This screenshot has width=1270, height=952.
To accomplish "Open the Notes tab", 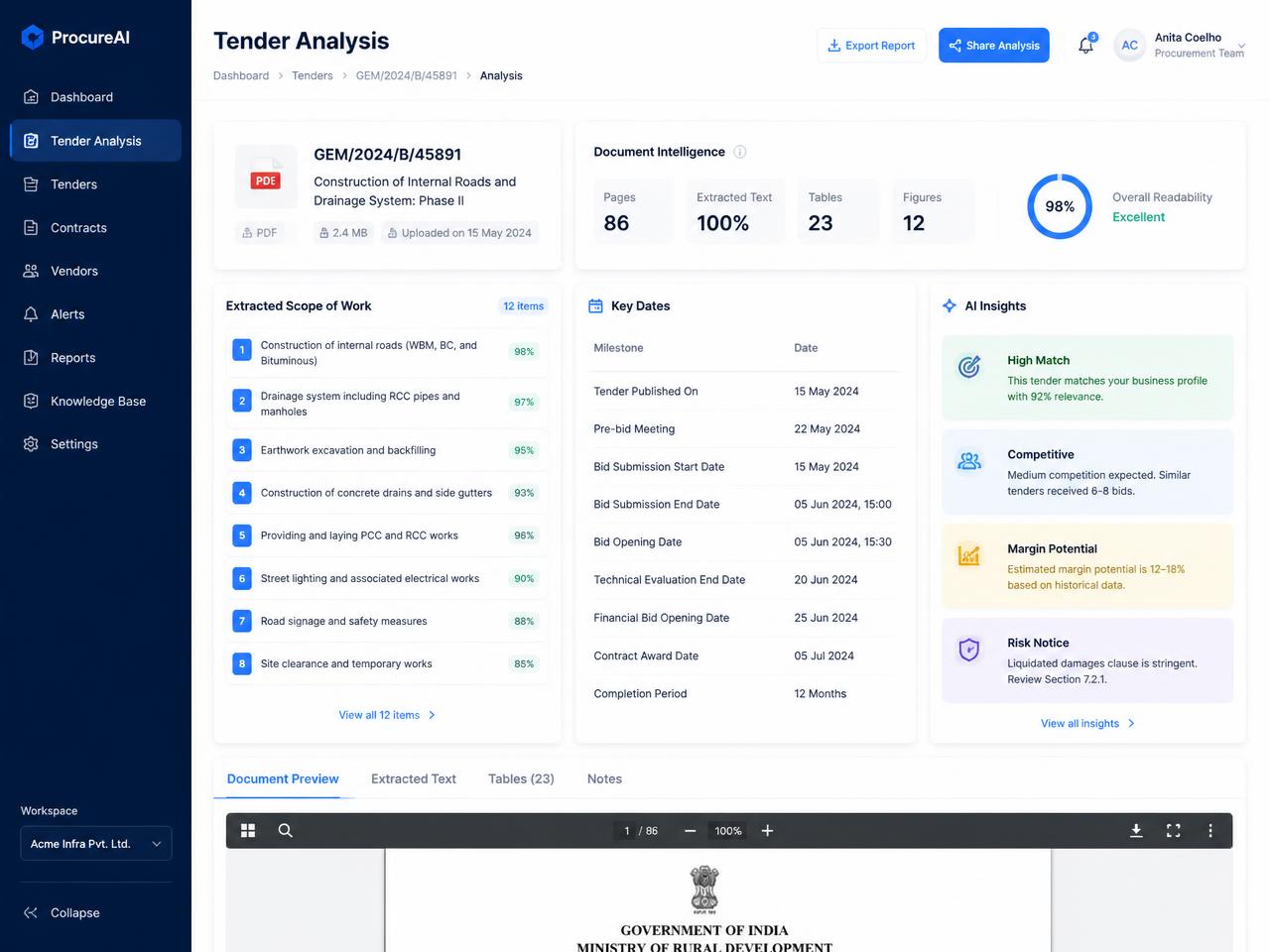I will pos(604,779).
